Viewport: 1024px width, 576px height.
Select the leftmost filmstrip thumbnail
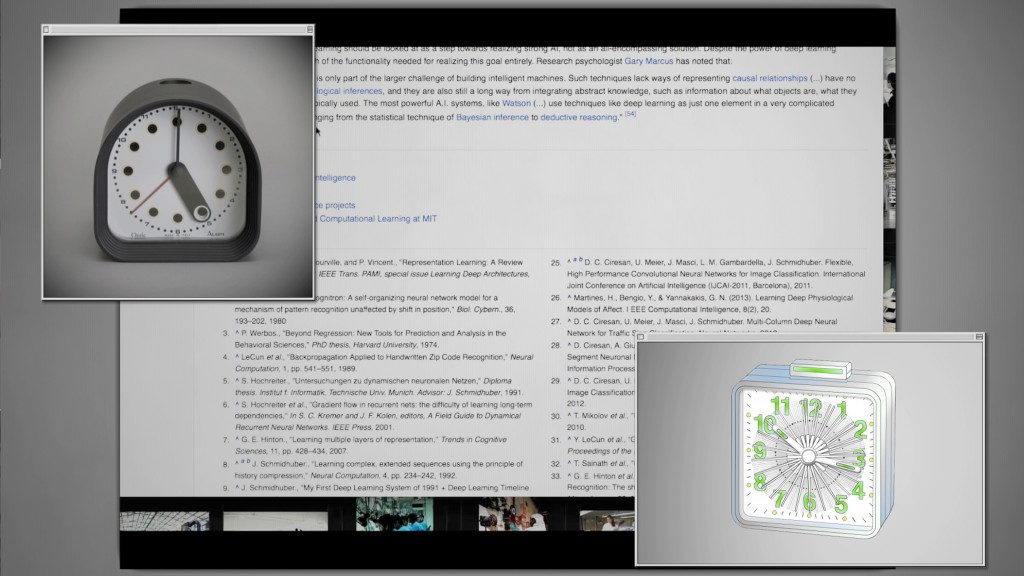click(165, 520)
